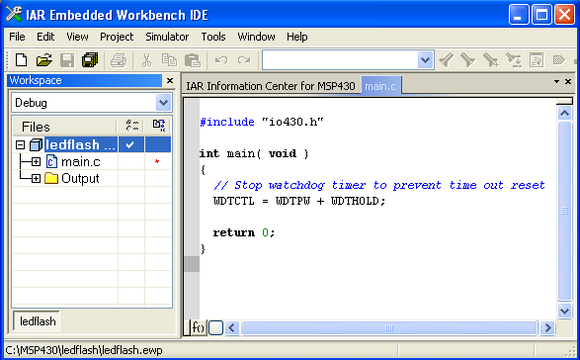
Task: Click the Cut scissors icon
Action: tap(146, 60)
